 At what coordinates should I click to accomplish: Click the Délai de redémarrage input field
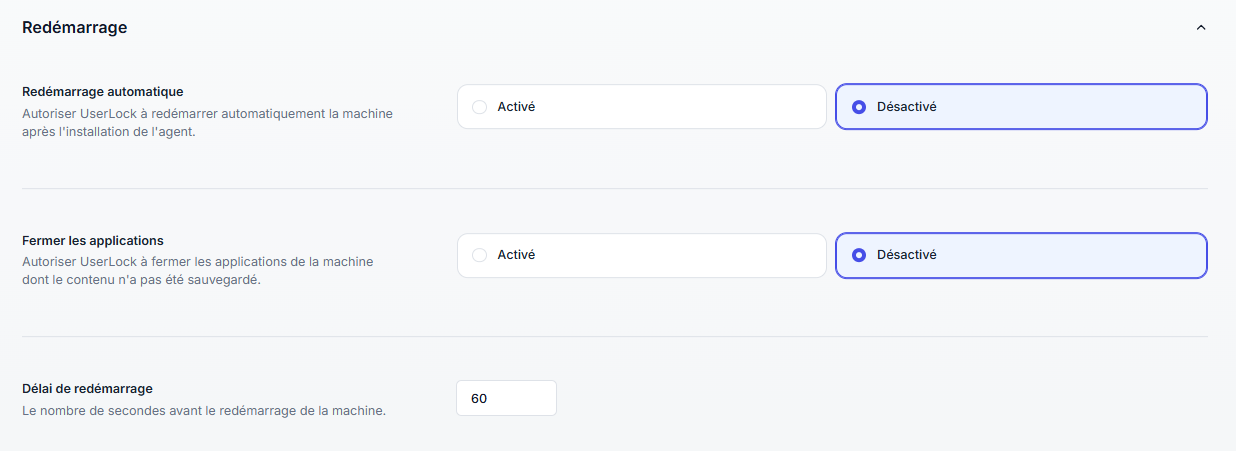[506, 398]
